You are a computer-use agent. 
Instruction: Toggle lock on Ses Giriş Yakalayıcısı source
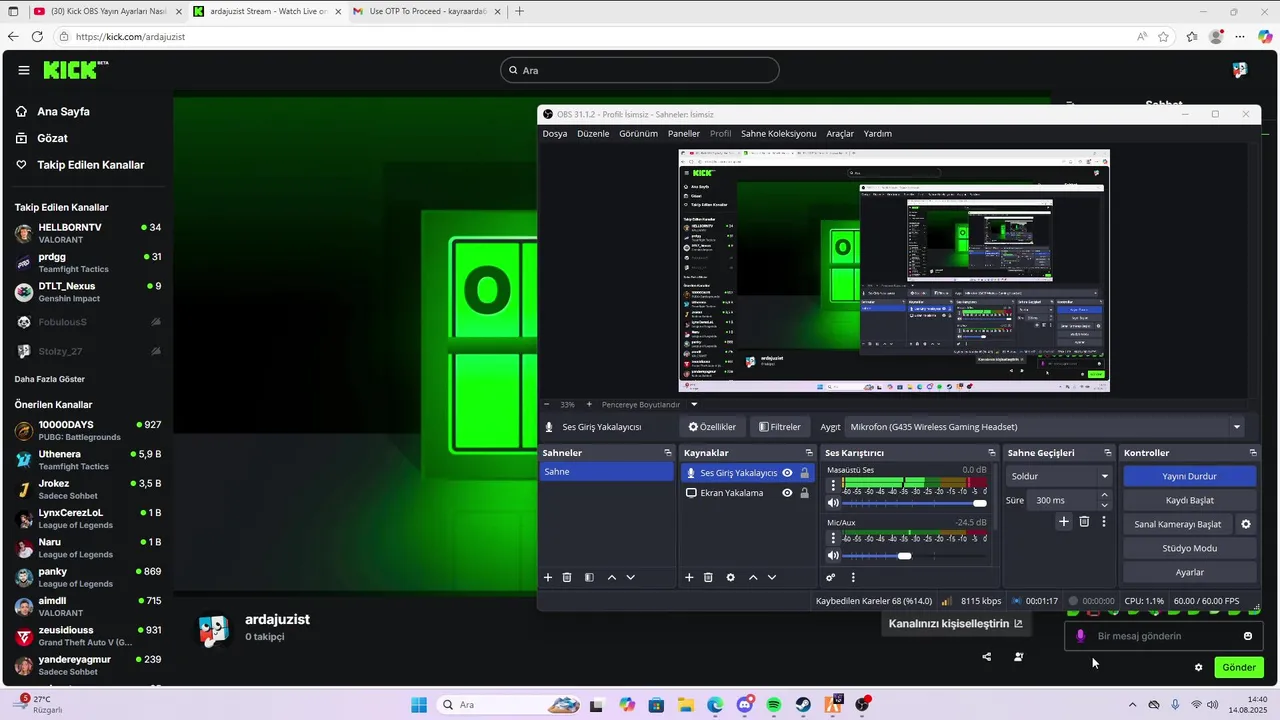click(804, 473)
